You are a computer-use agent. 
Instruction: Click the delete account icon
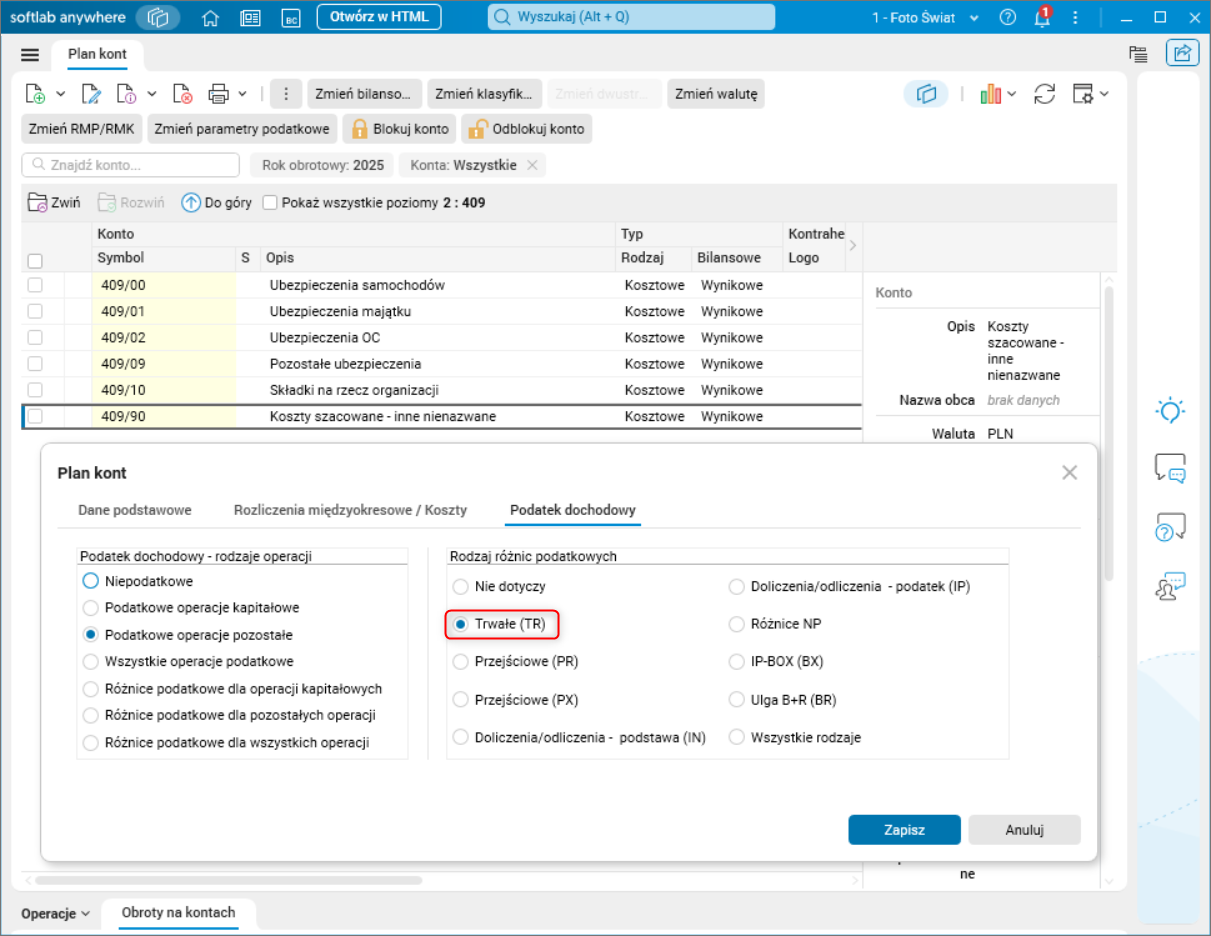[182, 94]
